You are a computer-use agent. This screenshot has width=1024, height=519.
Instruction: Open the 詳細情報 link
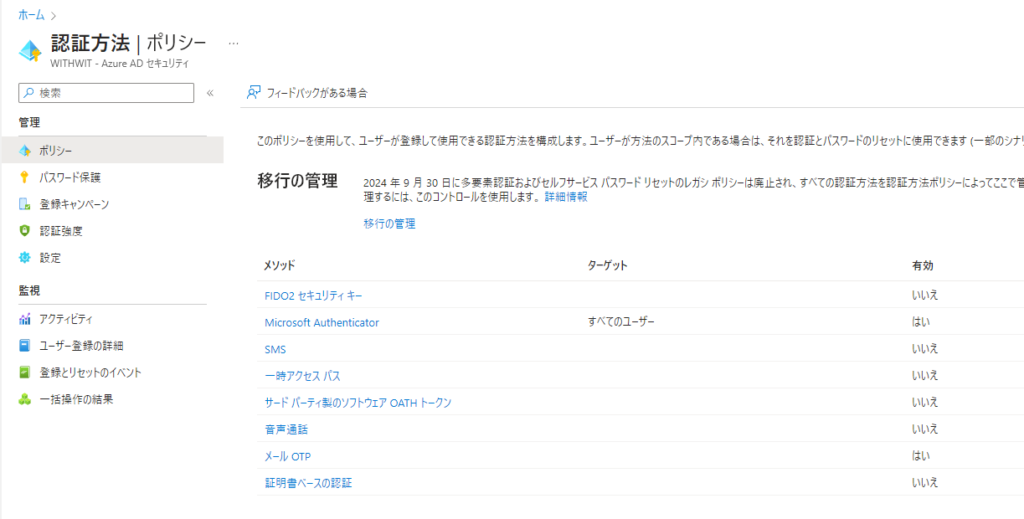click(x=566, y=197)
